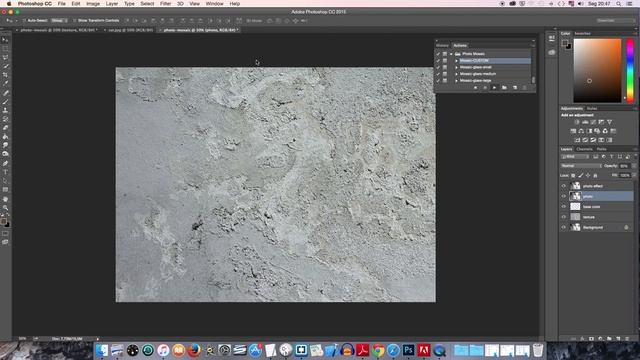Lock all icon in Layers panel
Viewport: 640px width, 360px height.
595,176
